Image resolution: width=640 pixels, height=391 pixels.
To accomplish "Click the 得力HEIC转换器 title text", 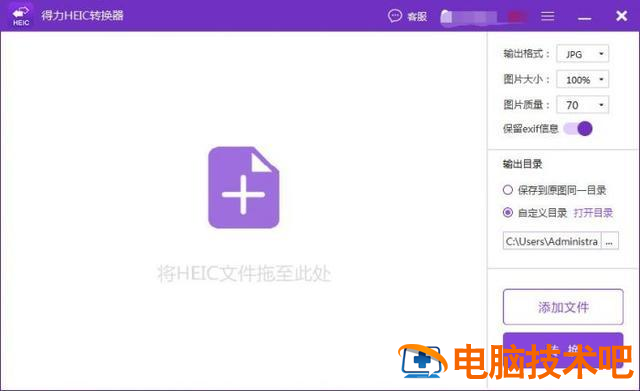I will (x=82, y=16).
